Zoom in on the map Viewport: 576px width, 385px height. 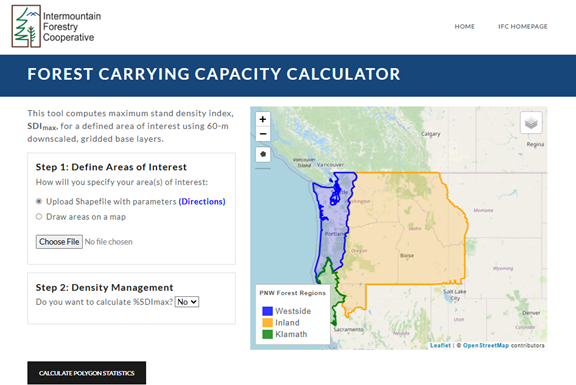tap(263, 119)
